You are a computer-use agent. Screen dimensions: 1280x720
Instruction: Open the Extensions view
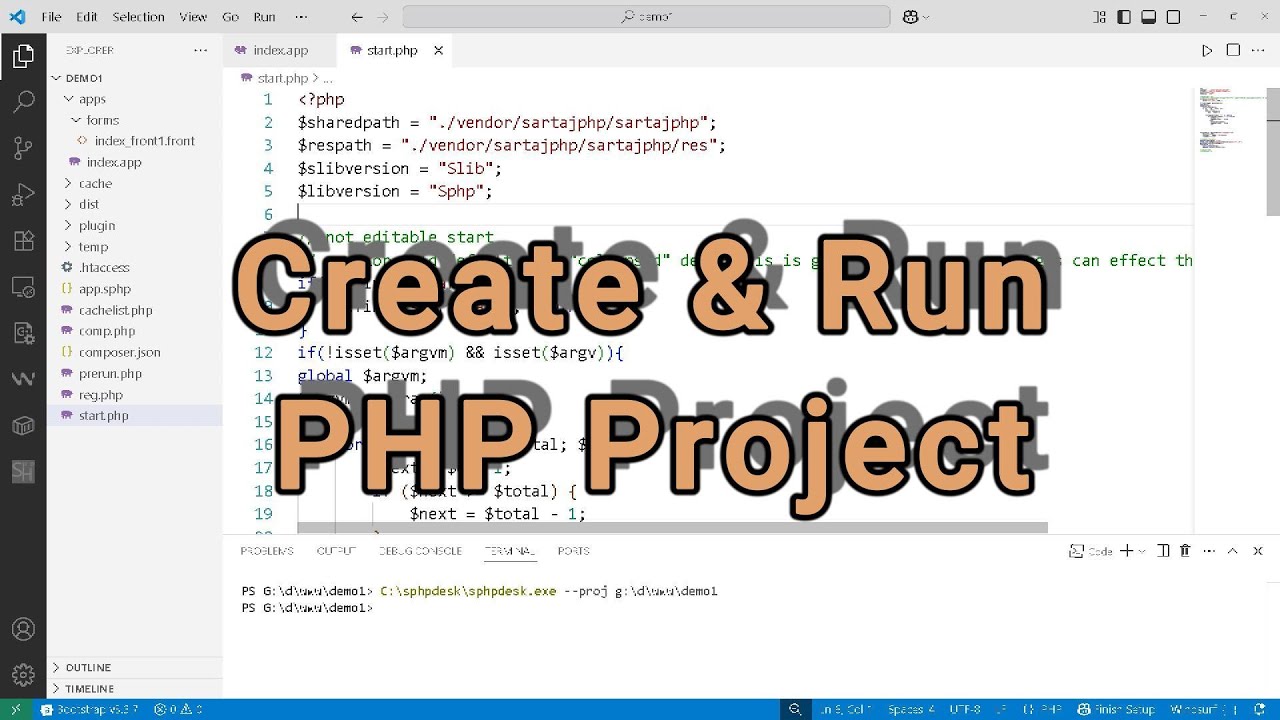[x=23, y=241]
